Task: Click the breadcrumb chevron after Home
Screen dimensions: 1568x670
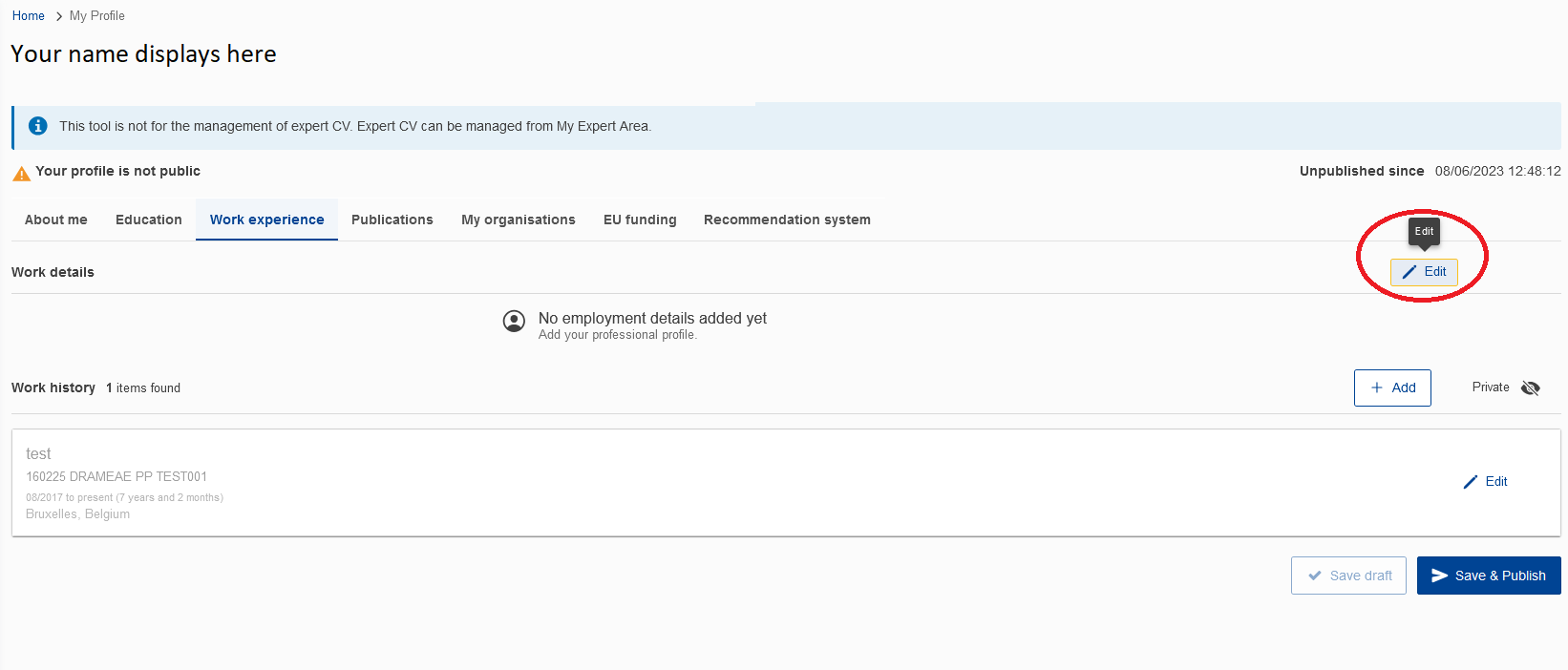Action: [58, 16]
